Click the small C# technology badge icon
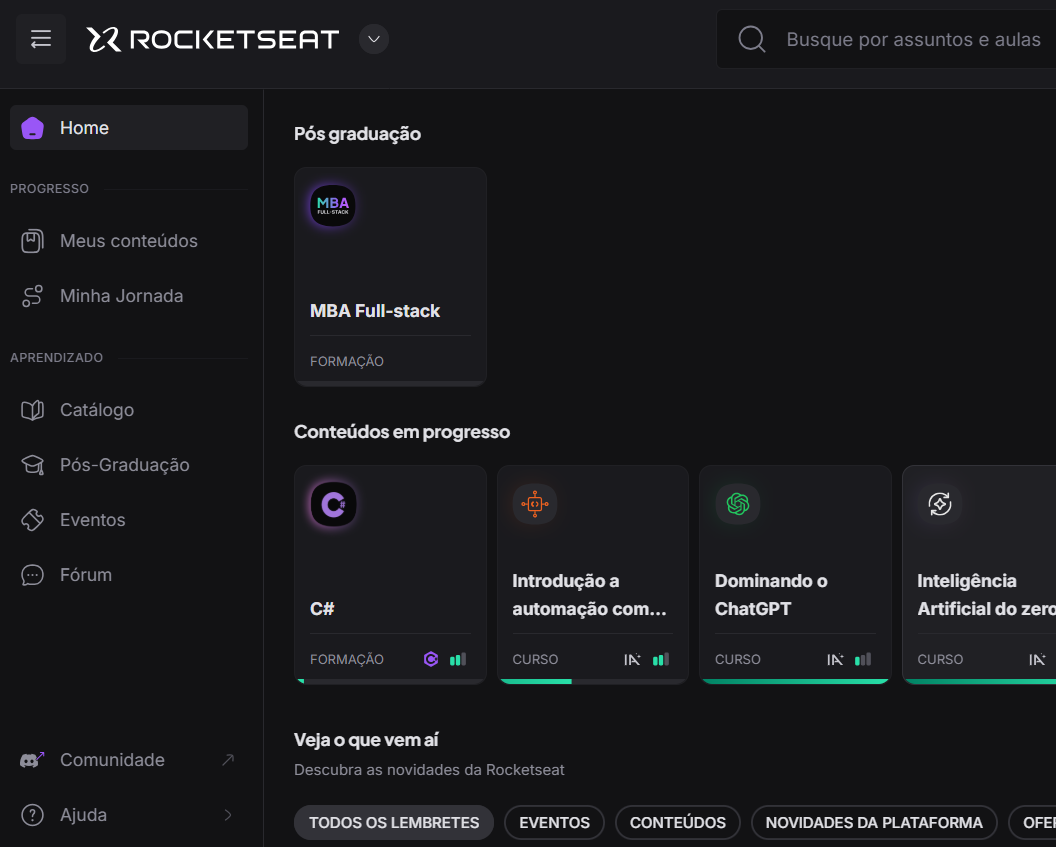 pyautogui.click(x=431, y=659)
